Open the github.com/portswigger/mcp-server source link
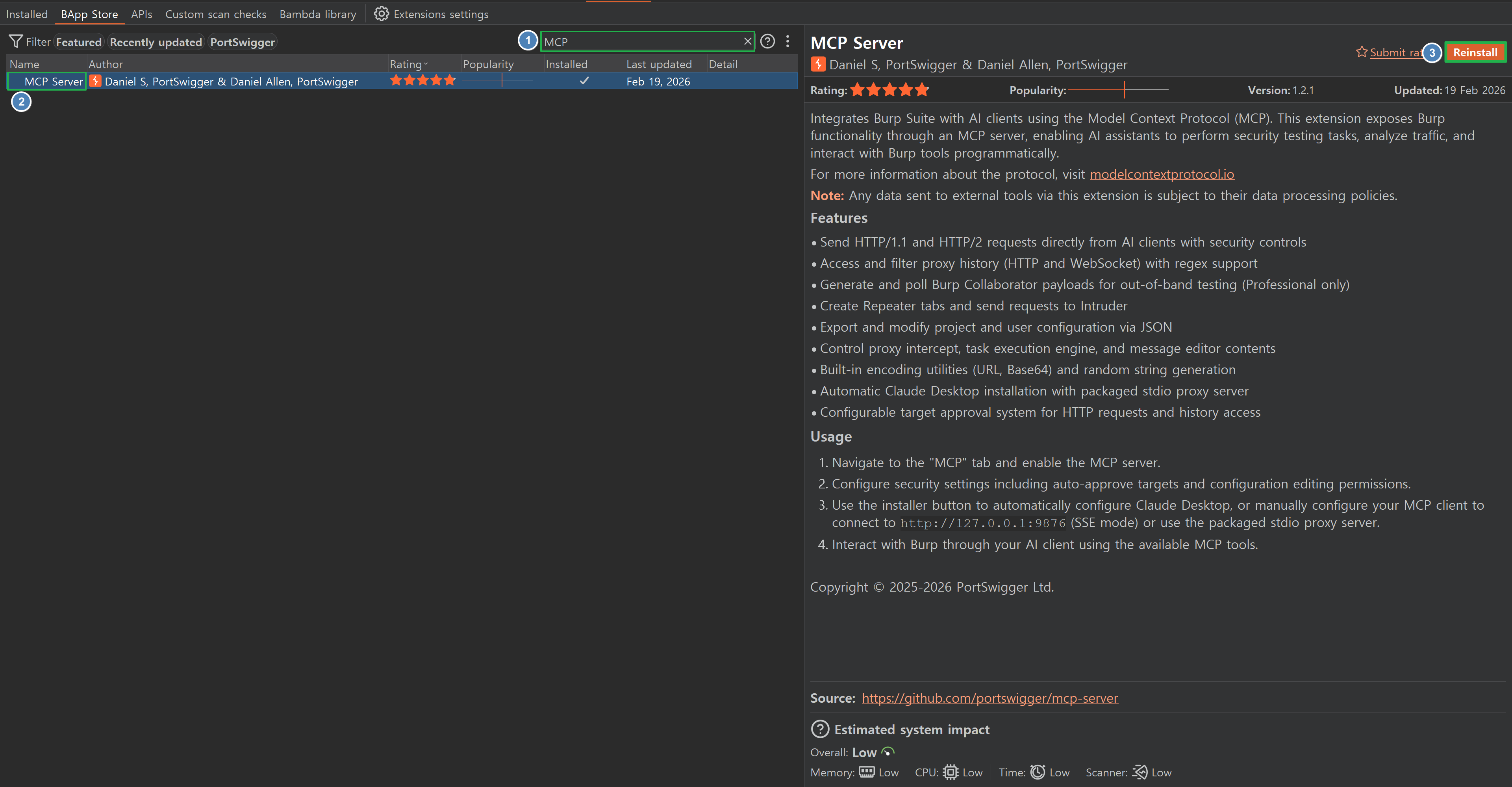 tap(989, 698)
